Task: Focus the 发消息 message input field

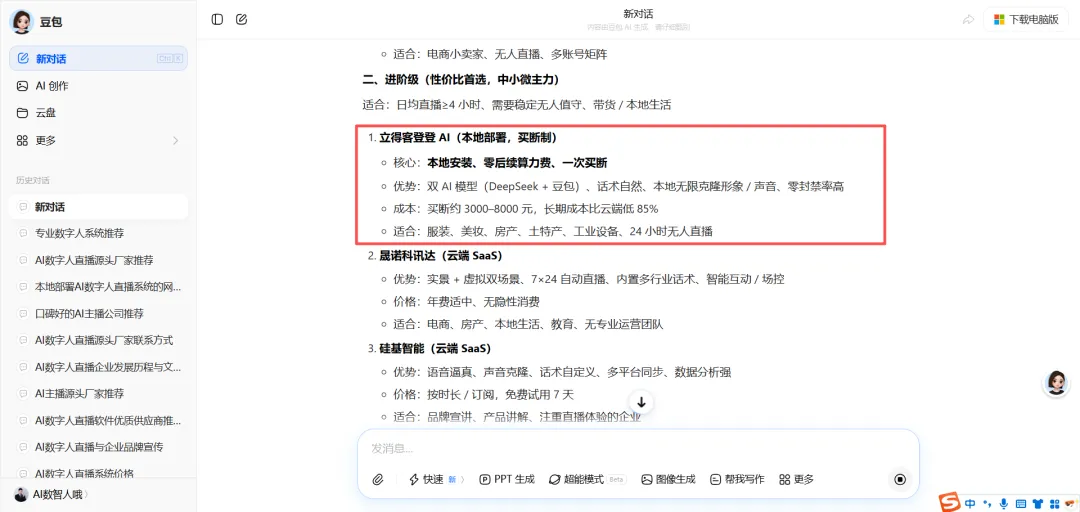Action: (x=637, y=449)
